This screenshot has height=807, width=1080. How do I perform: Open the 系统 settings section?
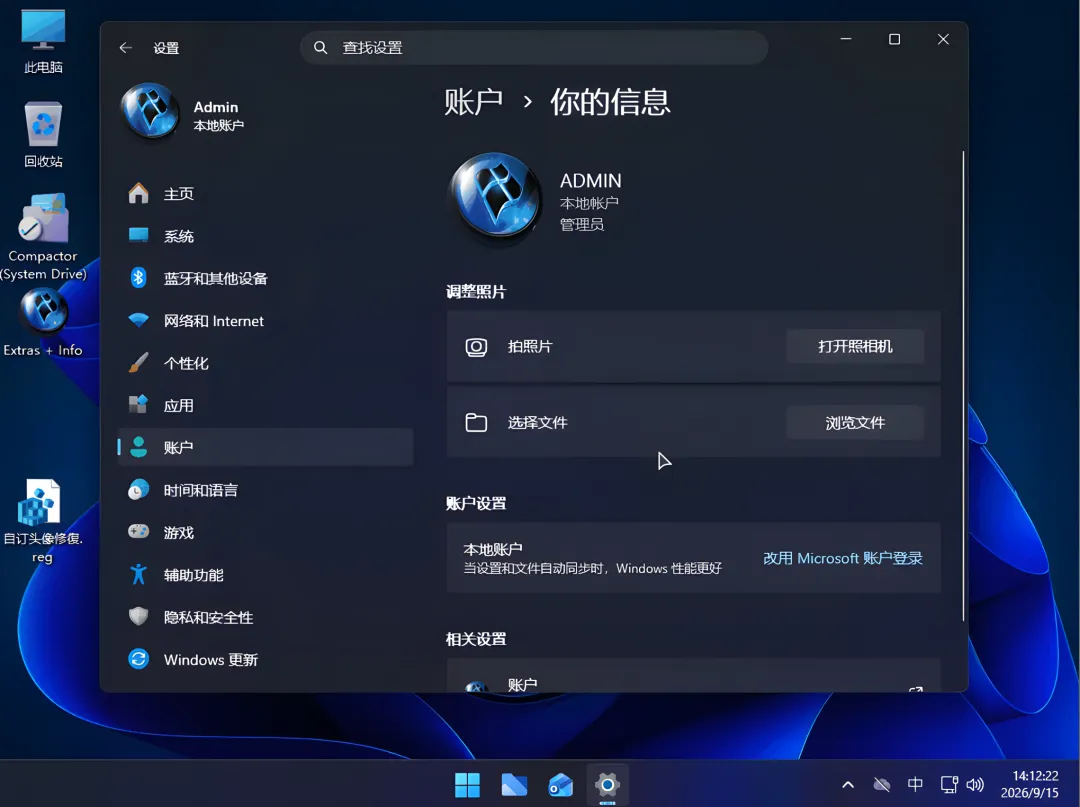pos(265,236)
